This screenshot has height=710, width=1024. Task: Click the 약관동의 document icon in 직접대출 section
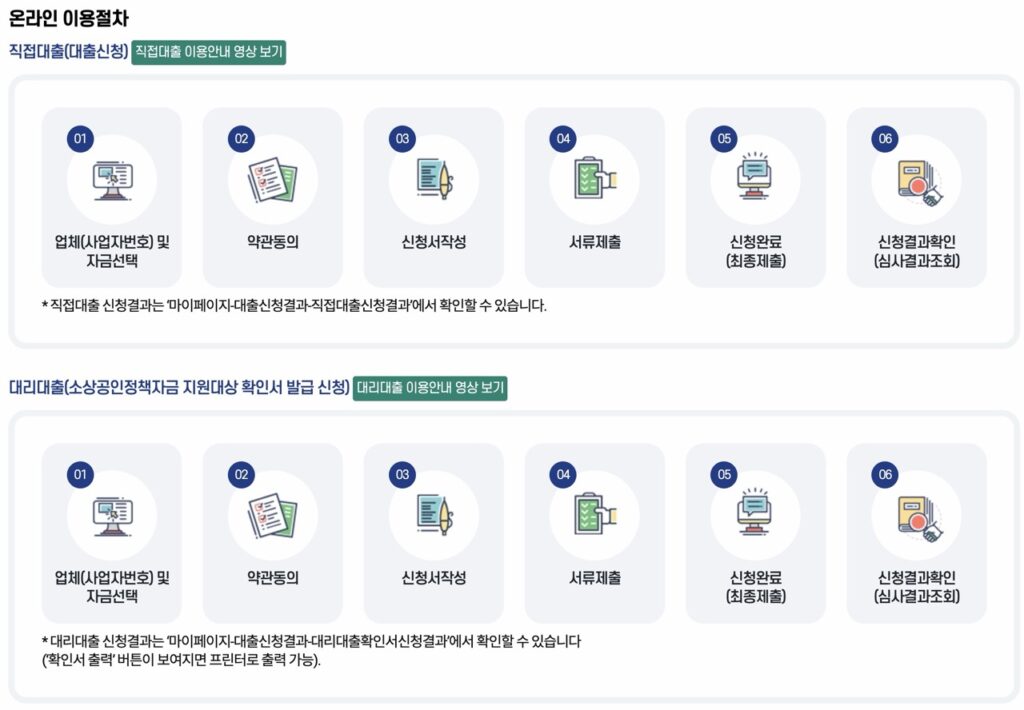point(272,180)
